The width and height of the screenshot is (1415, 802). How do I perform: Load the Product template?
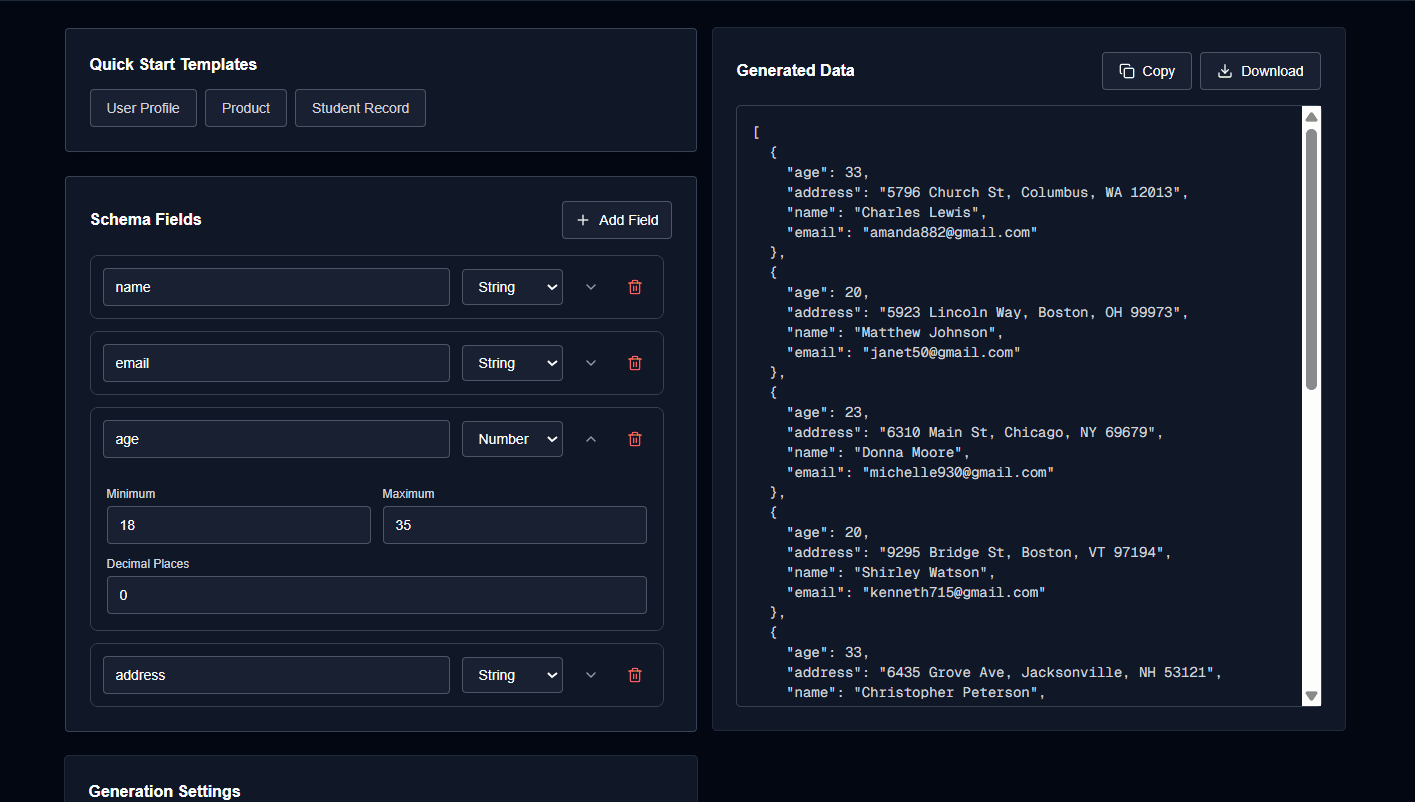[x=246, y=108]
